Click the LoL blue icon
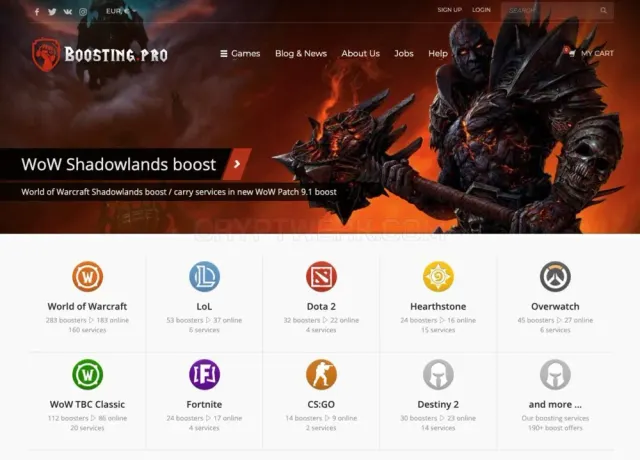Image resolution: width=640 pixels, height=460 pixels. pyautogui.click(x=204, y=276)
